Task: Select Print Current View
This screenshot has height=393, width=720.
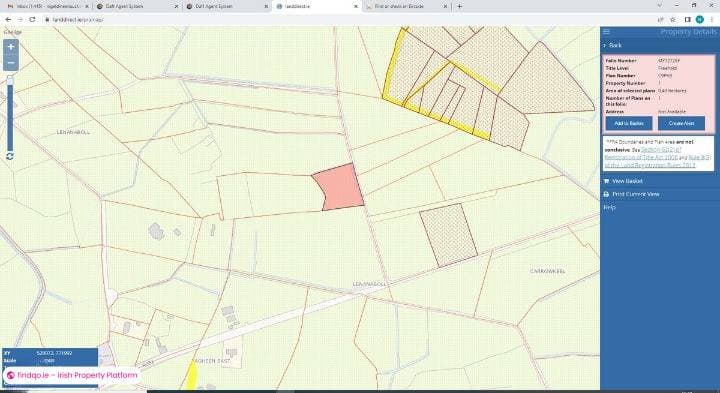Action: pyautogui.click(x=636, y=194)
